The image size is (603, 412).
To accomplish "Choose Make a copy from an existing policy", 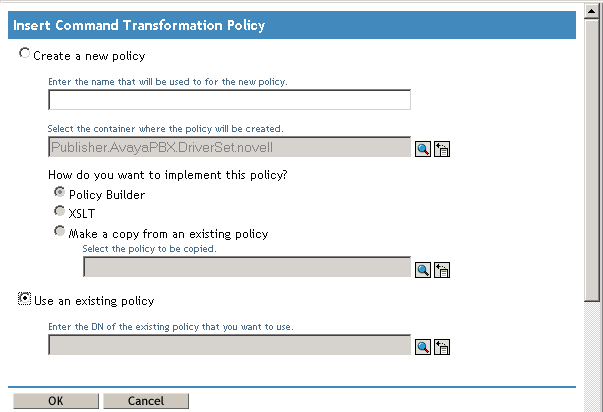I will [60, 232].
